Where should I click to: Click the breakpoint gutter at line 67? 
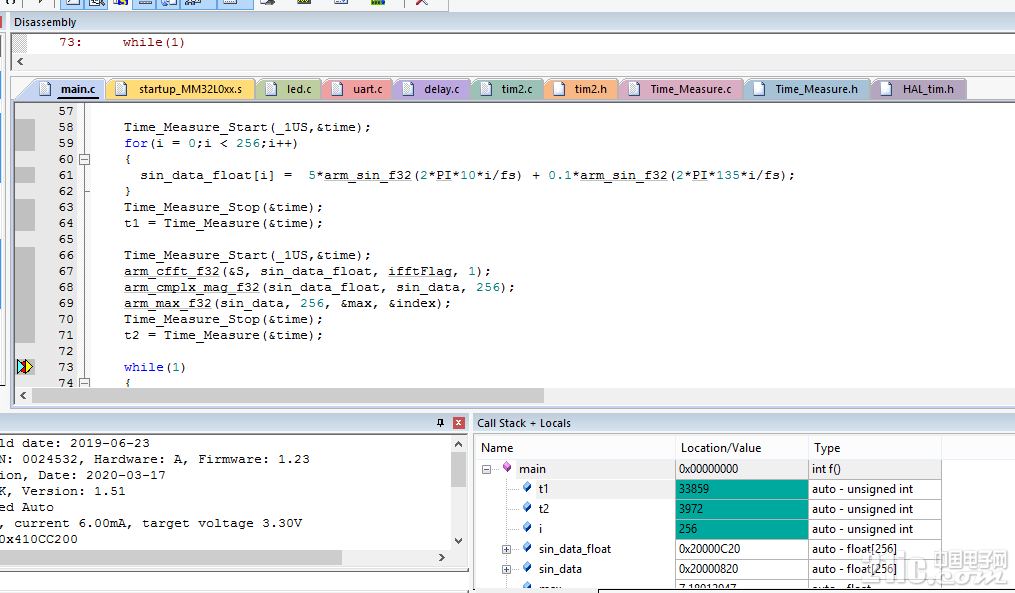[x=25, y=271]
